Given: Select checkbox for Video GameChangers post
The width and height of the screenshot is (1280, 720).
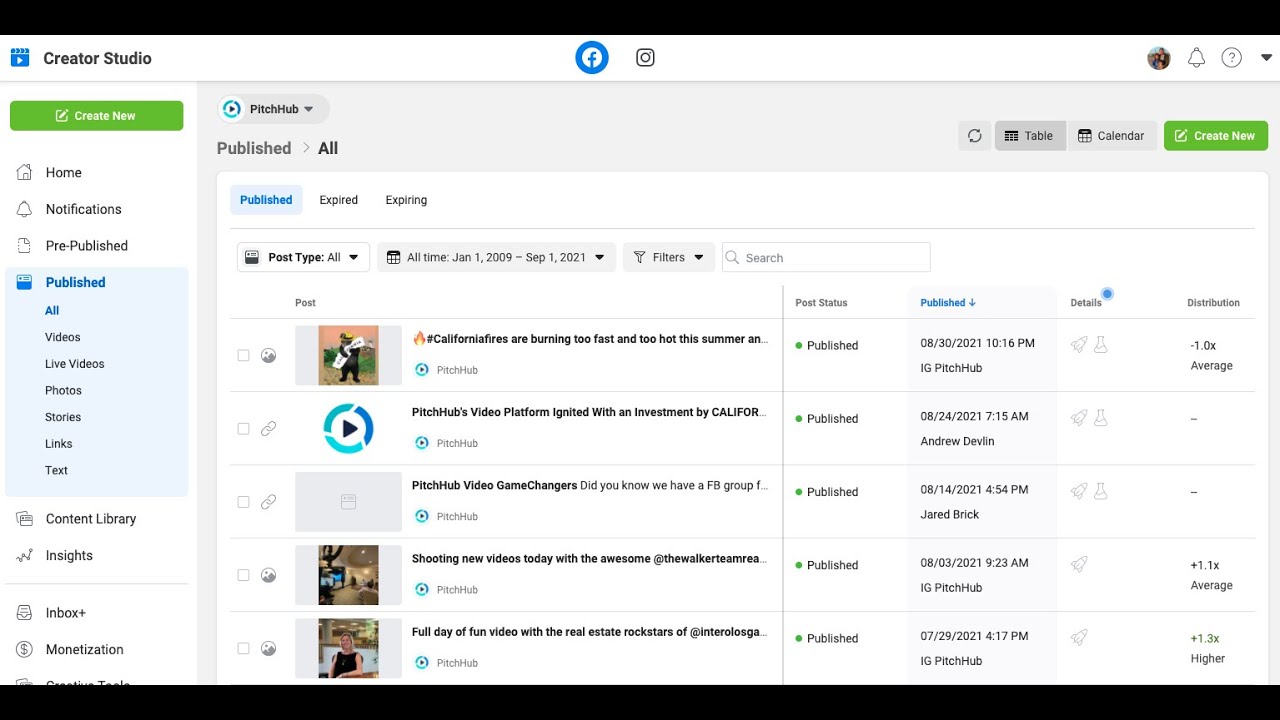Looking at the screenshot, I should (243, 502).
